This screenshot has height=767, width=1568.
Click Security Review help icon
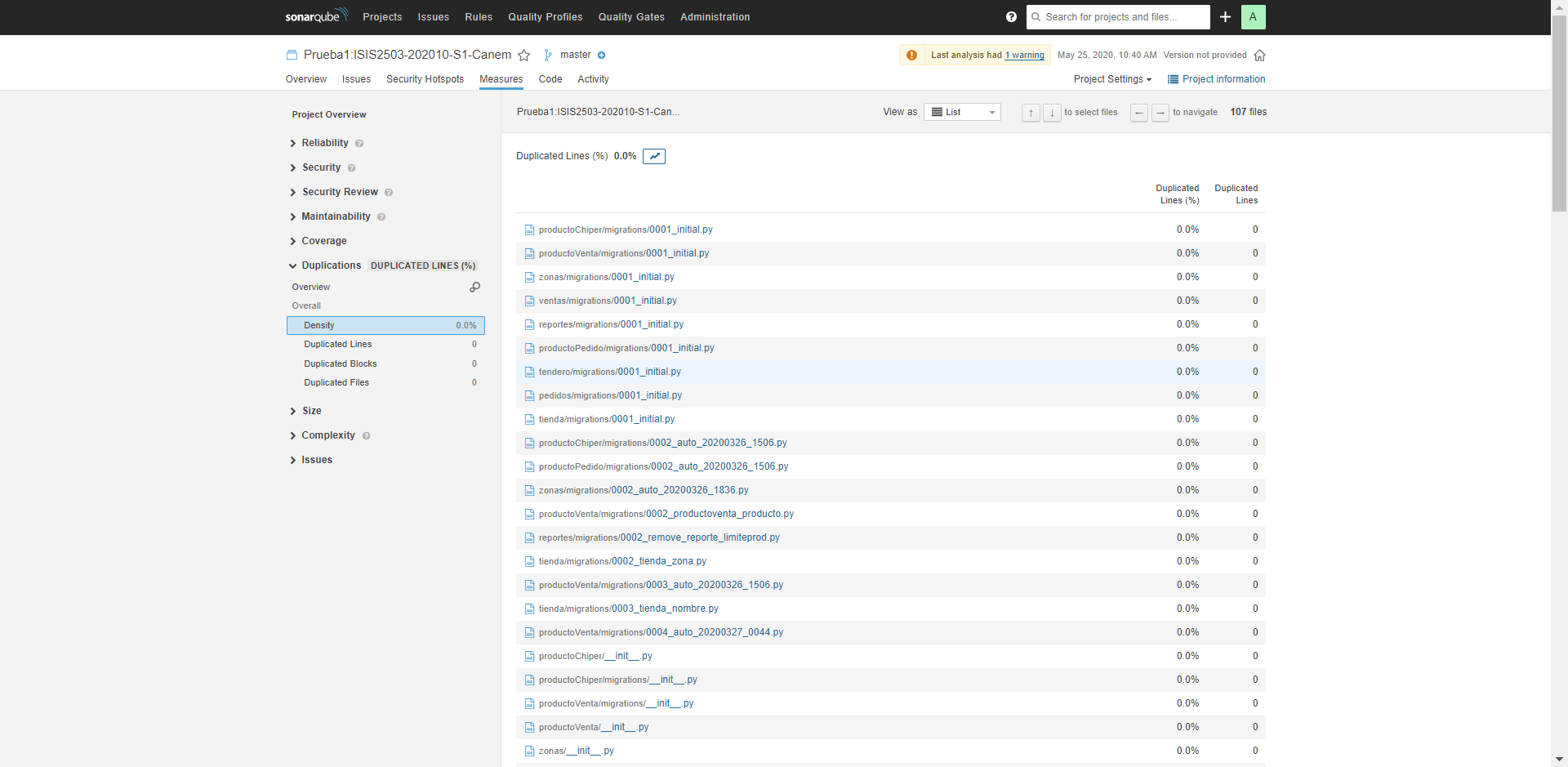(x=389, y=193)
